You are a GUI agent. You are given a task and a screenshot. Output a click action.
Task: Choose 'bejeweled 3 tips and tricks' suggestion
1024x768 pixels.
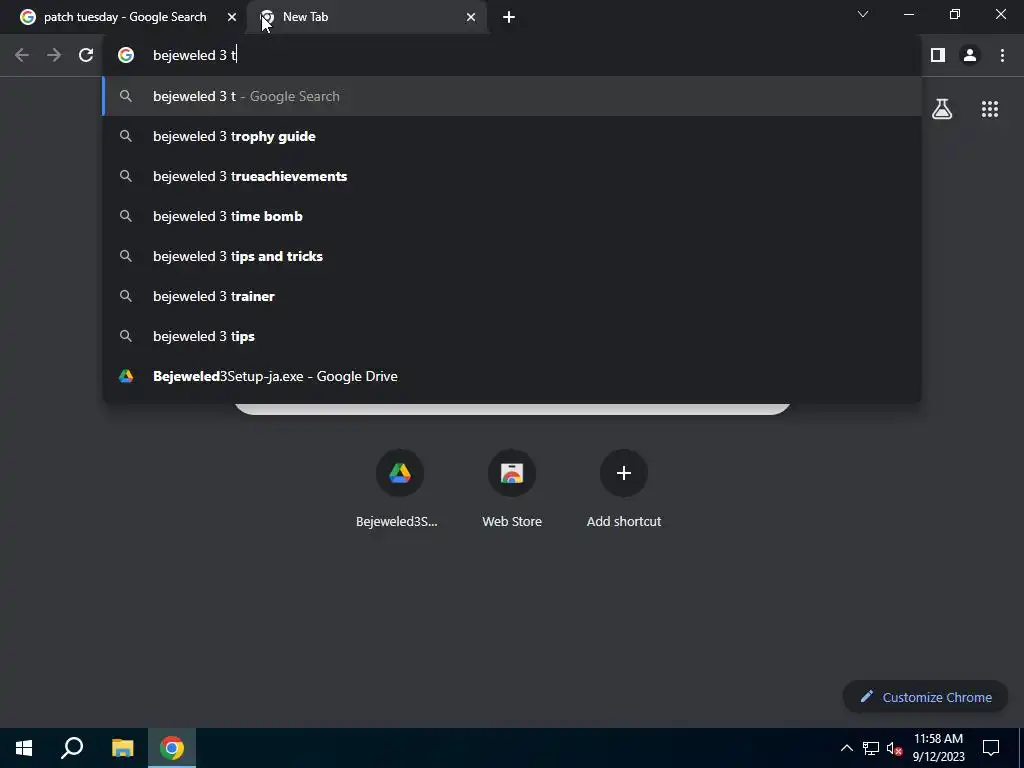[512, 256]
